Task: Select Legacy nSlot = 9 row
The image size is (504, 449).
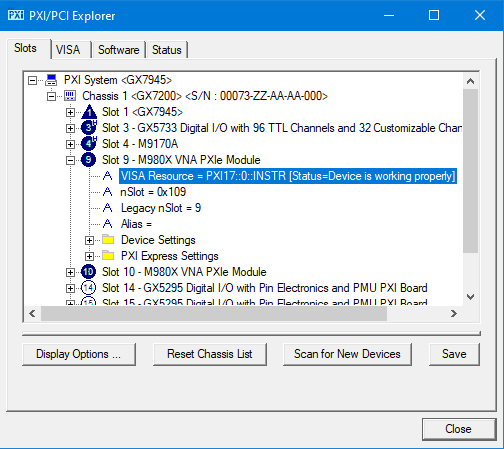Action: click(161, 208)
